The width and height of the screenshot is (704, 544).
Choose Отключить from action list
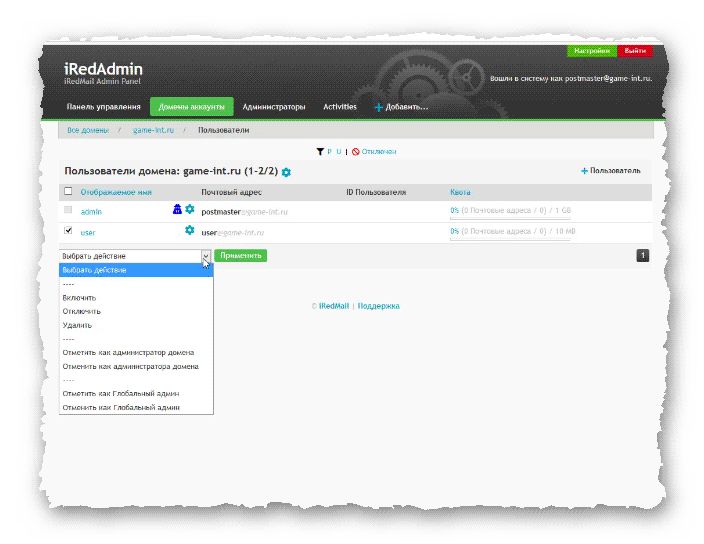tap(81, 311)
